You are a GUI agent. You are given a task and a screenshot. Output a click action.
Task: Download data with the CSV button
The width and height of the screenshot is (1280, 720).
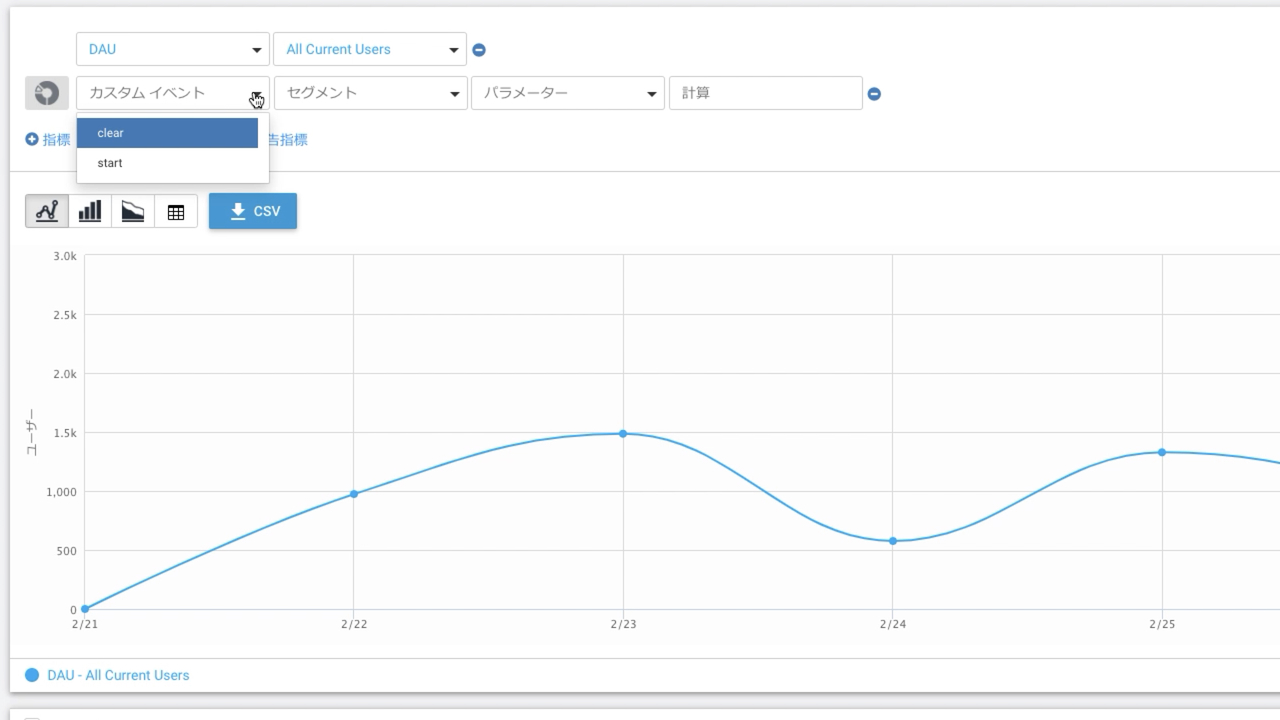click(253, 211)
